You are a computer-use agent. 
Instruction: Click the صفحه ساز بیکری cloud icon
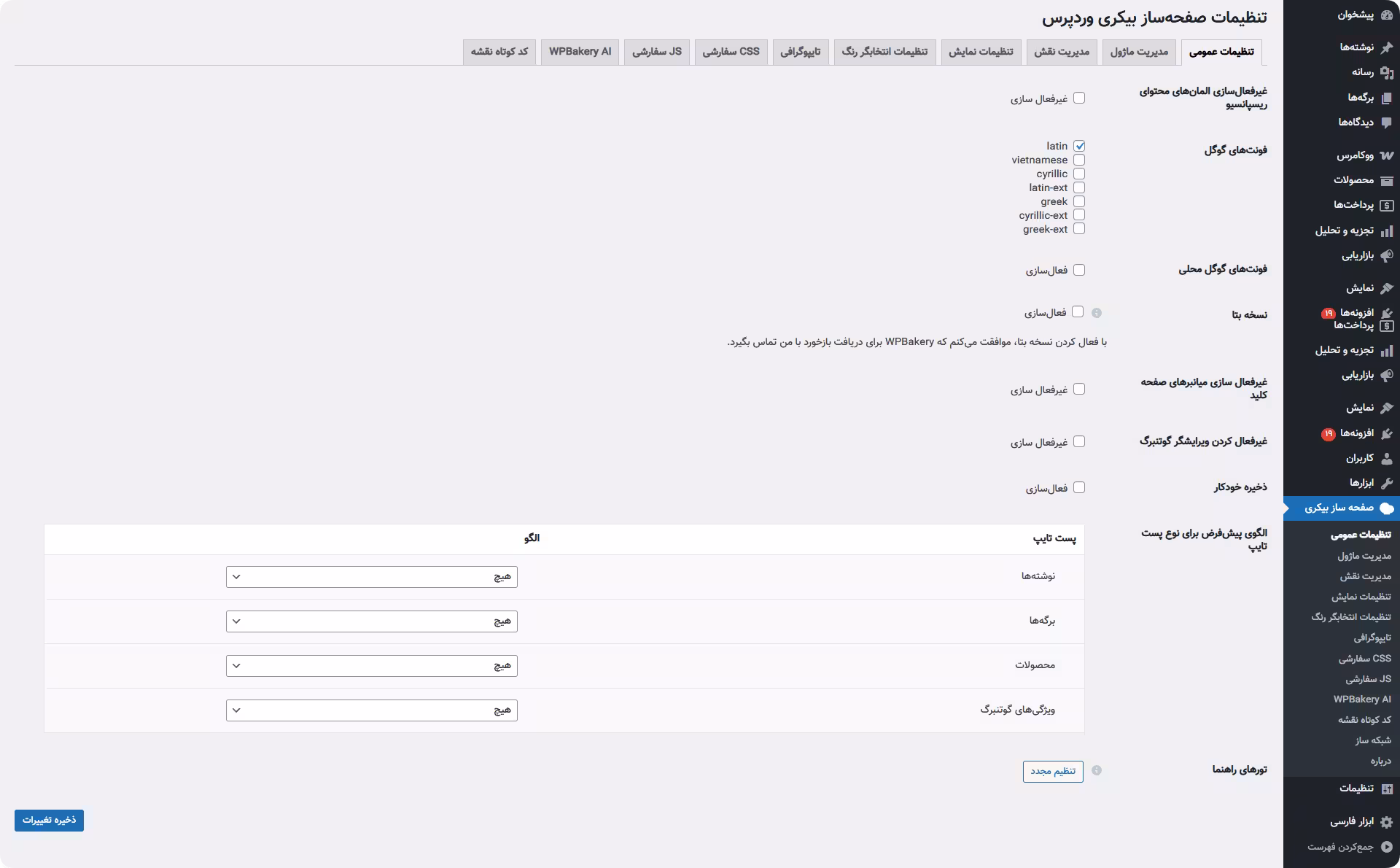point(1386,508)
